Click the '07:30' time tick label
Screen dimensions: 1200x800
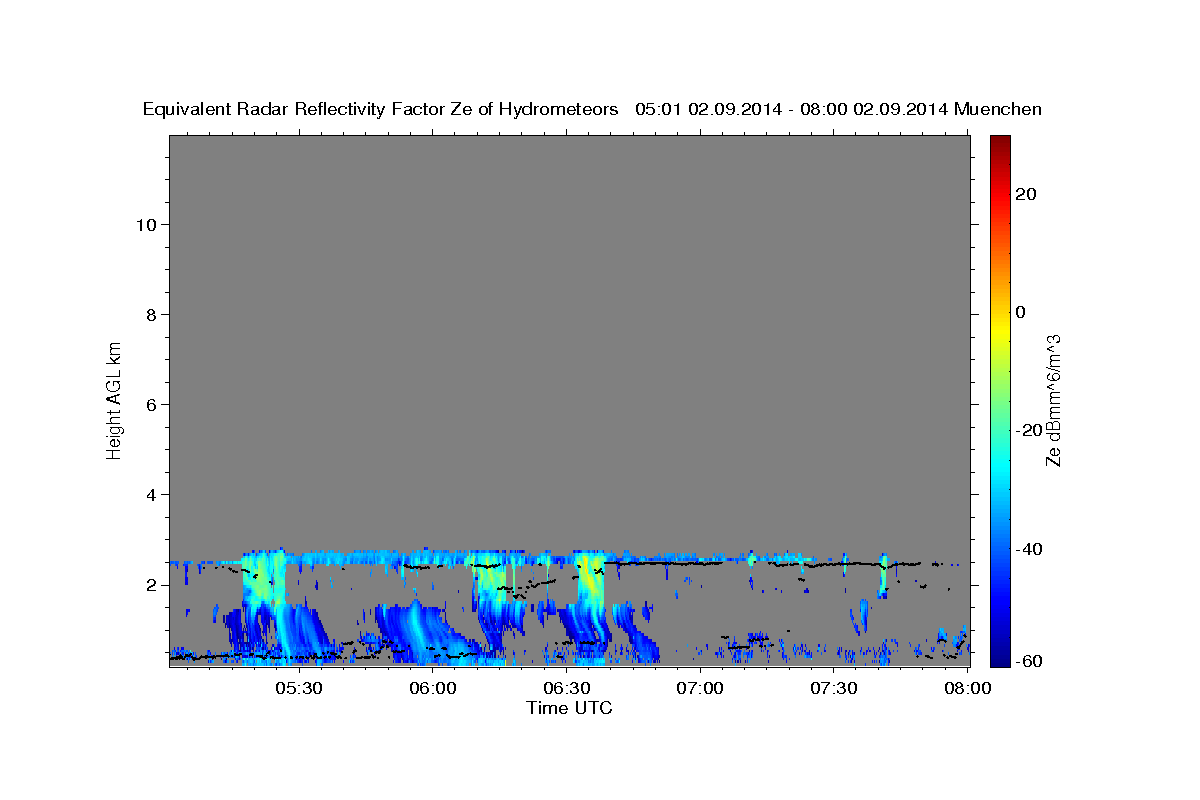coord(834,689)
